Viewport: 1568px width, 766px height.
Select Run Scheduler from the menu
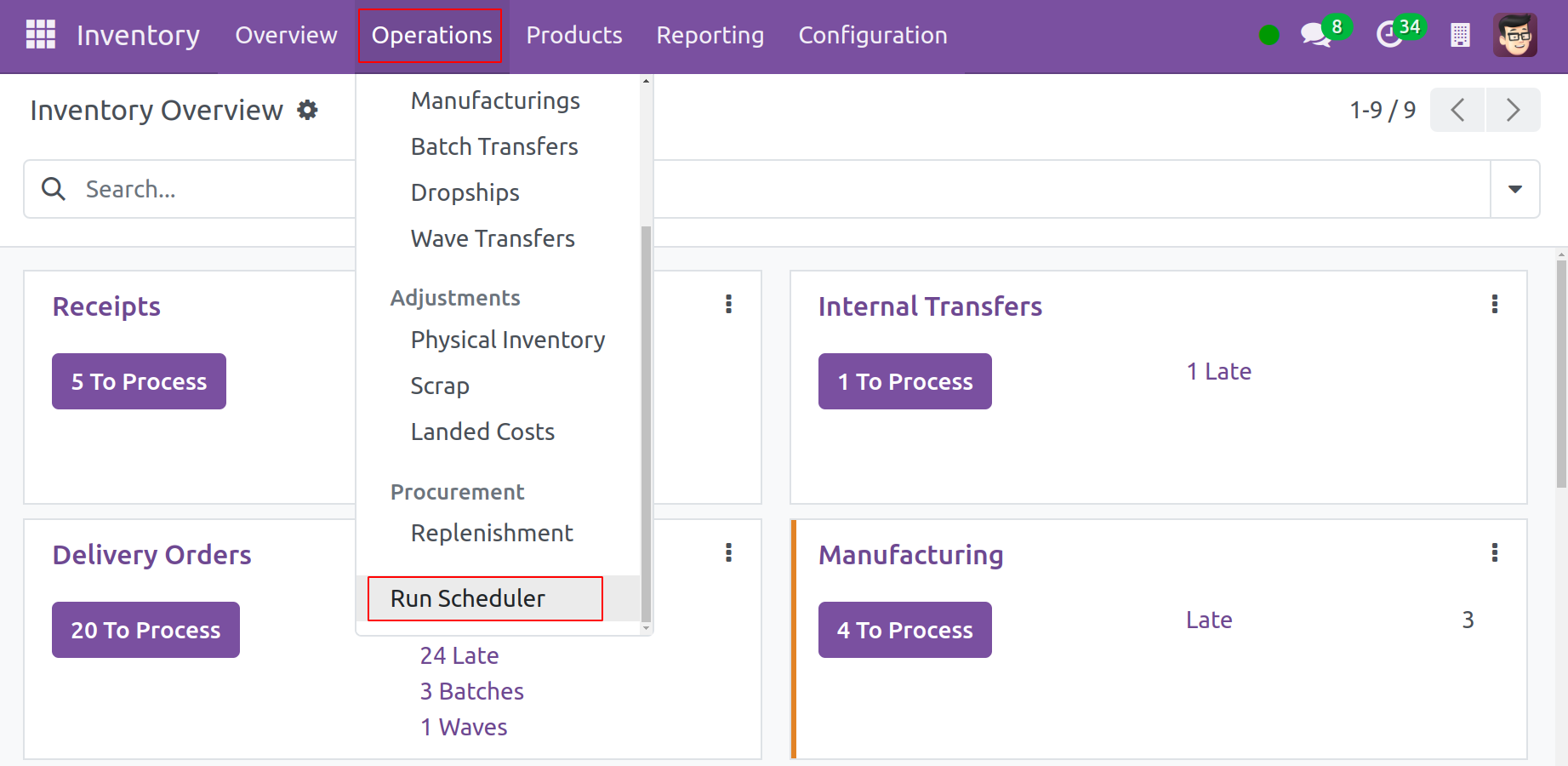click(468, 598)
